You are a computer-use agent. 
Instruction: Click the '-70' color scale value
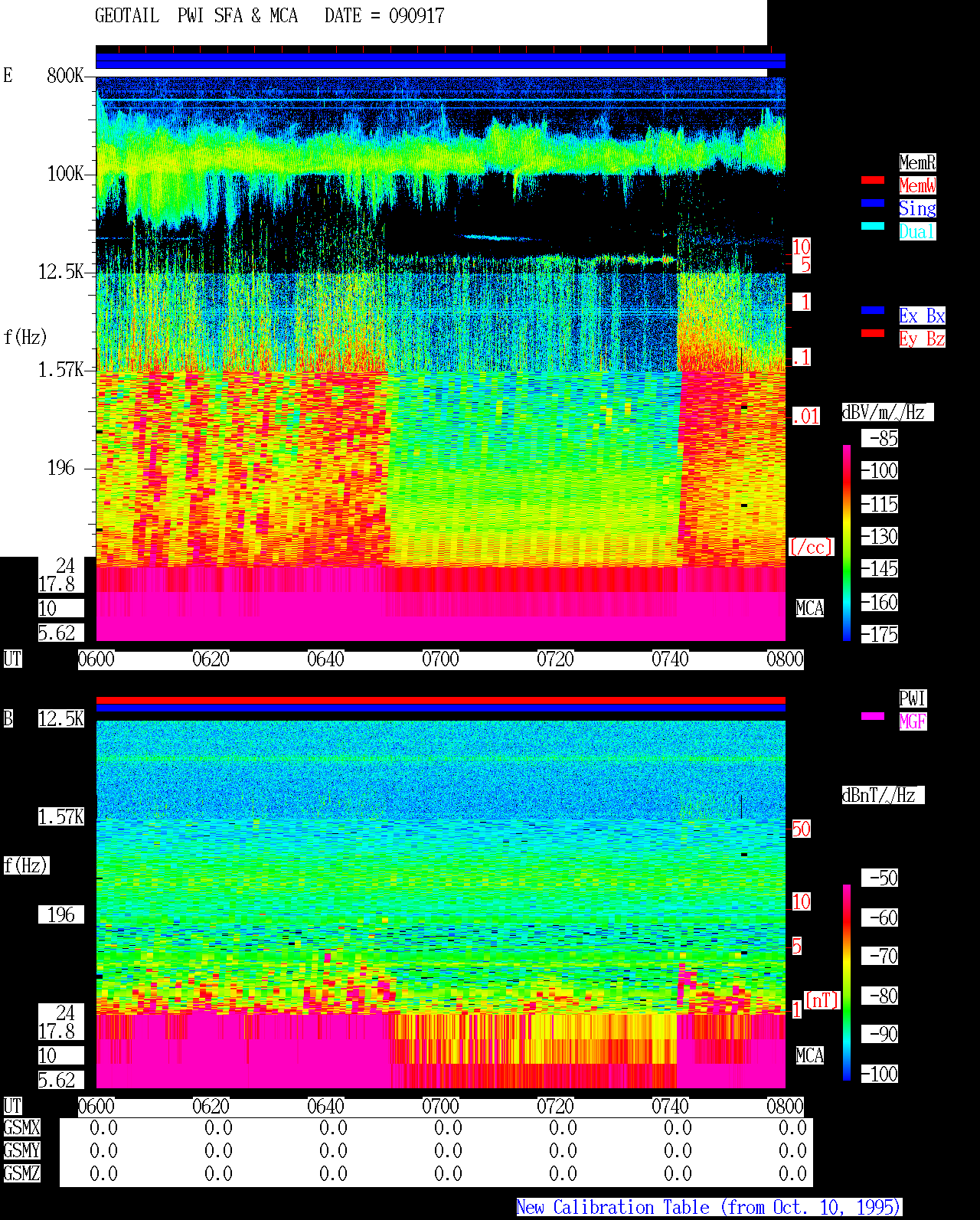(880, 956)
